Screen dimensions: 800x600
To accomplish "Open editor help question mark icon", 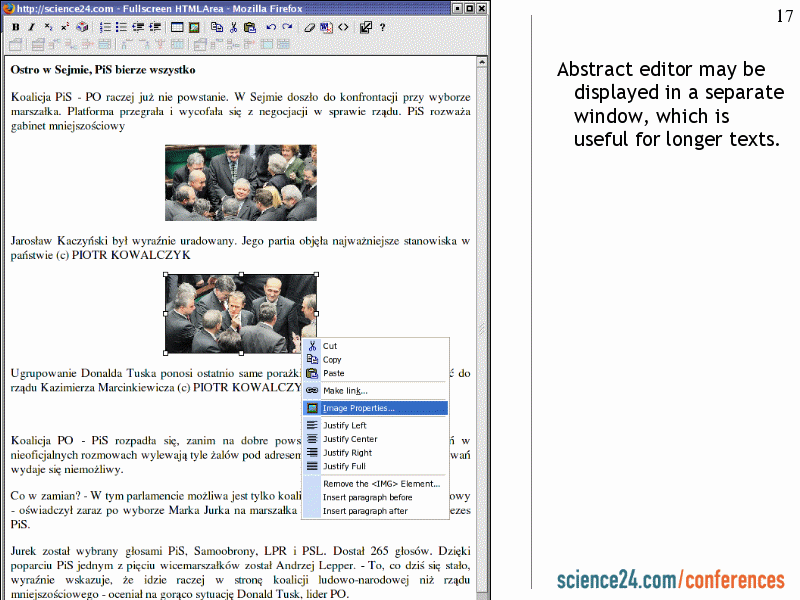I will pyautogui.click(x=382, y=27).
